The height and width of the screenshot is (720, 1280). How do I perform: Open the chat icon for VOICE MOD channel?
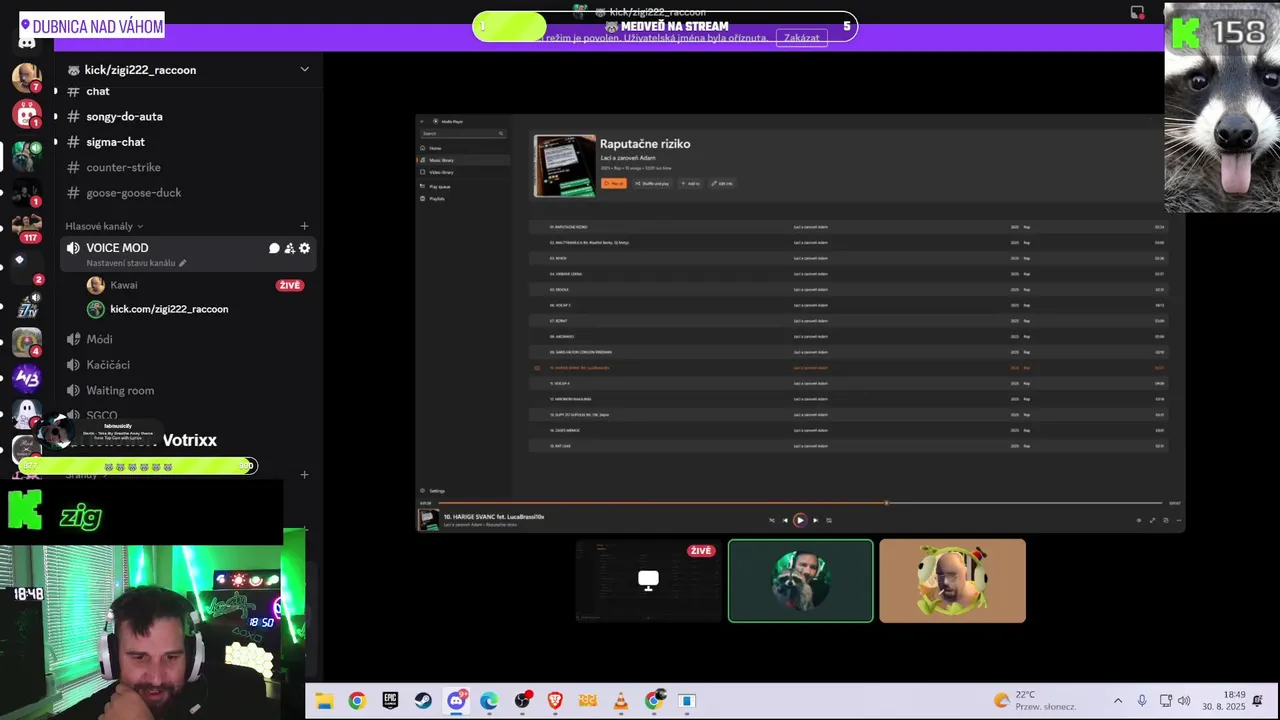click(x=274, y=248)
